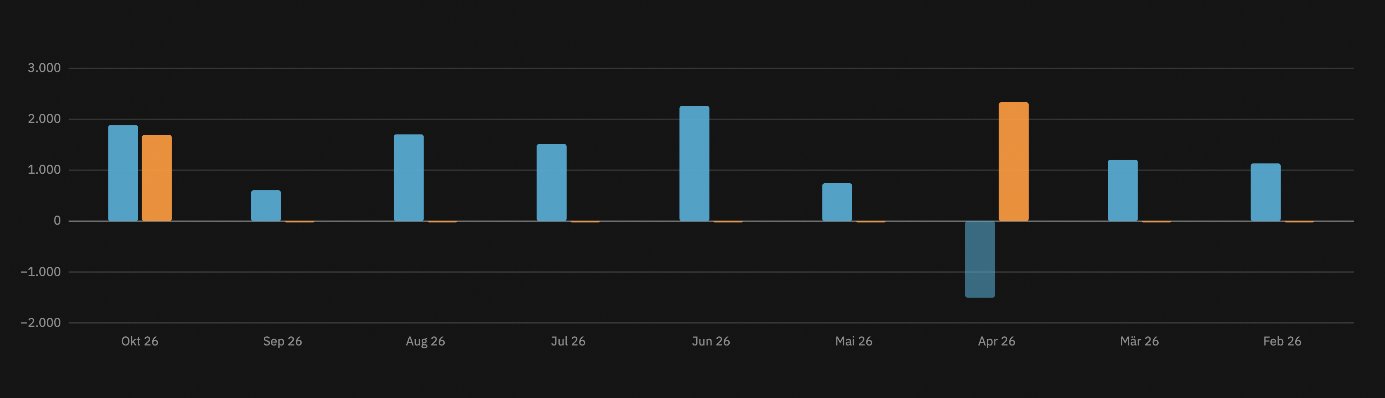Viewport: 1385px width, 398px height.
Task: Click the blue bar for Feb 26
Action: (1266, 192)
